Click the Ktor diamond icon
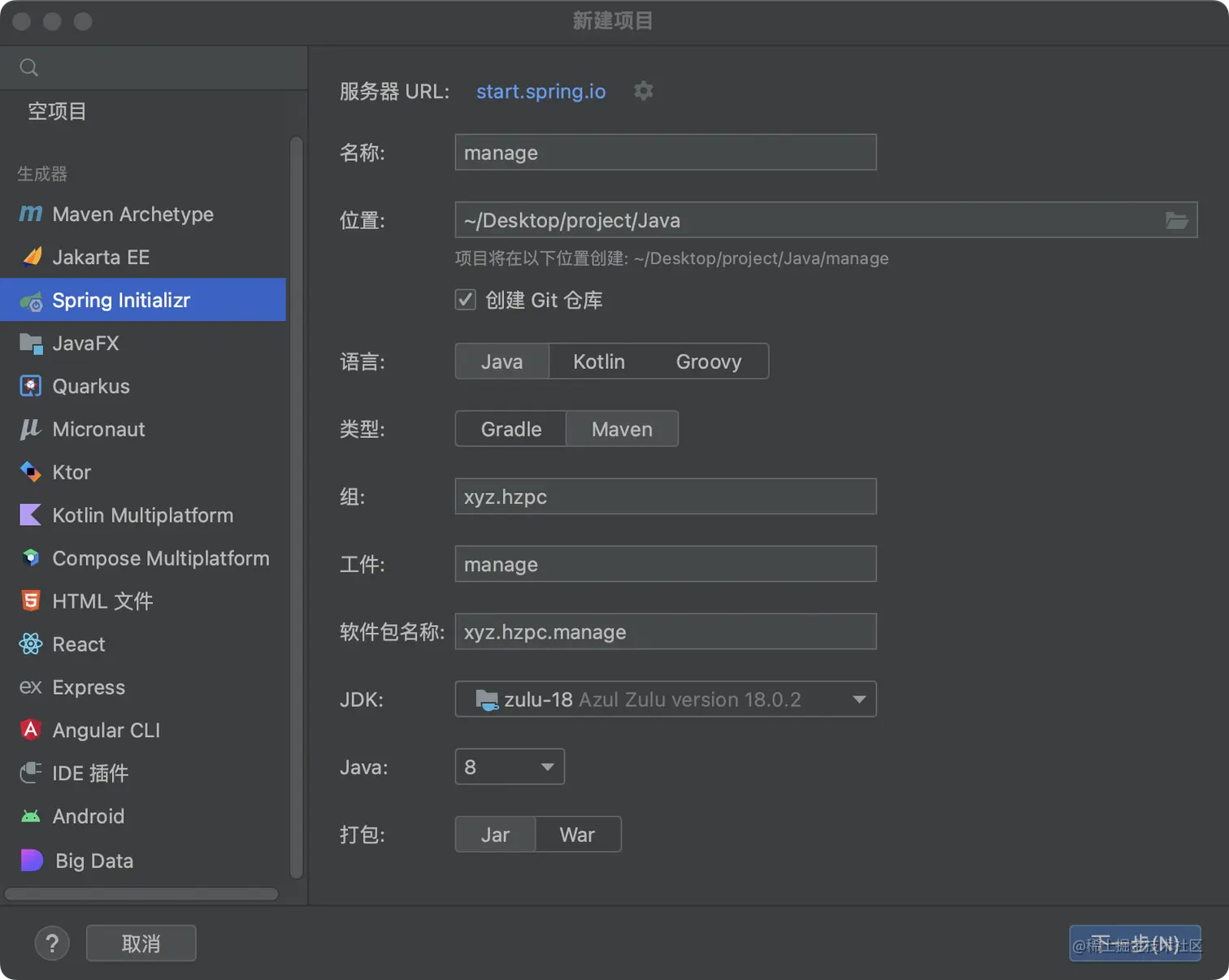 (31, 472)
